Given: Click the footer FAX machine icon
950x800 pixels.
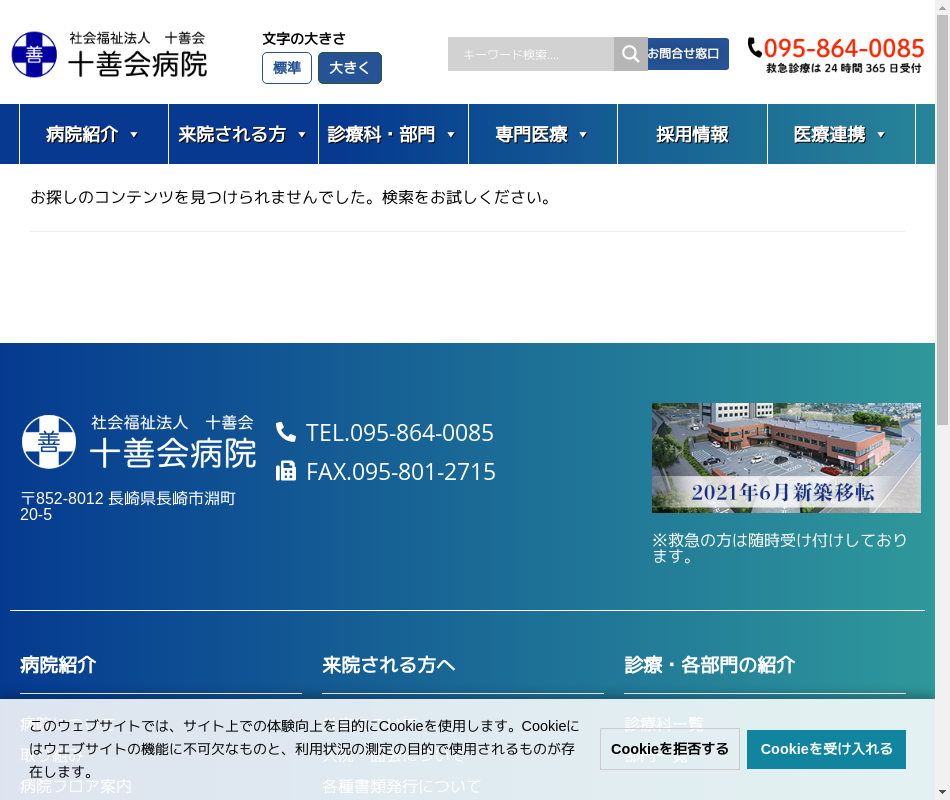Looking at the screenshot, I should tap(286, 471).
